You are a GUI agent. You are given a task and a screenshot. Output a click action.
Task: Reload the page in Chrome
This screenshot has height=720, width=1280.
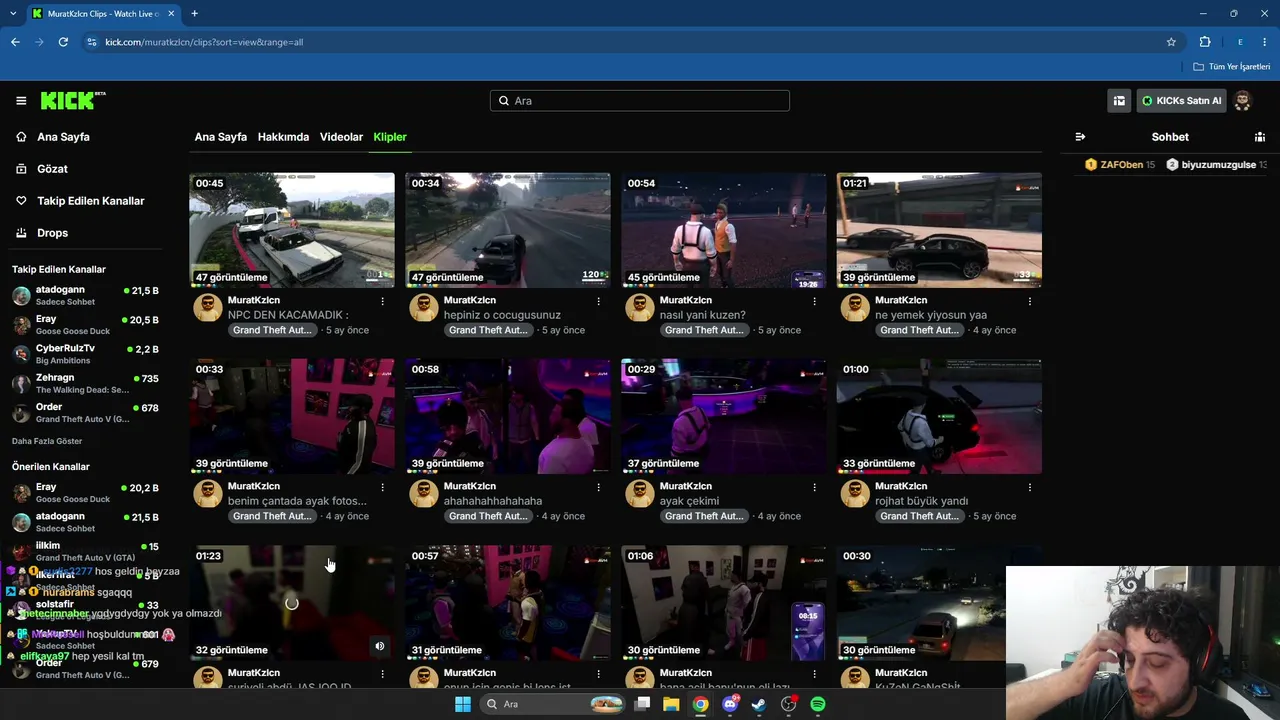click(x=63, y=42)
